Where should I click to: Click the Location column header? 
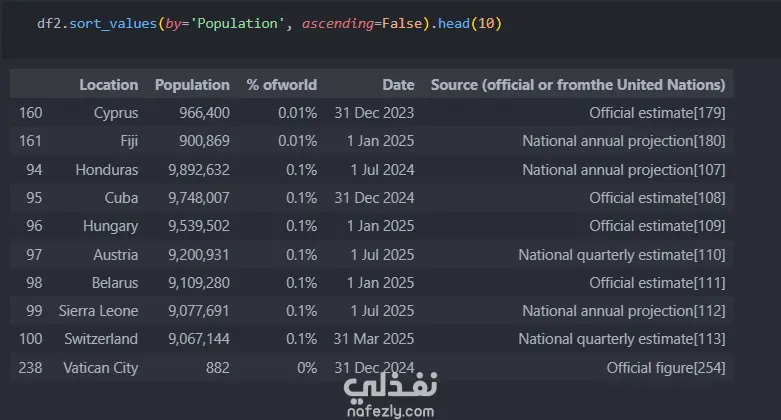[109, 85]
